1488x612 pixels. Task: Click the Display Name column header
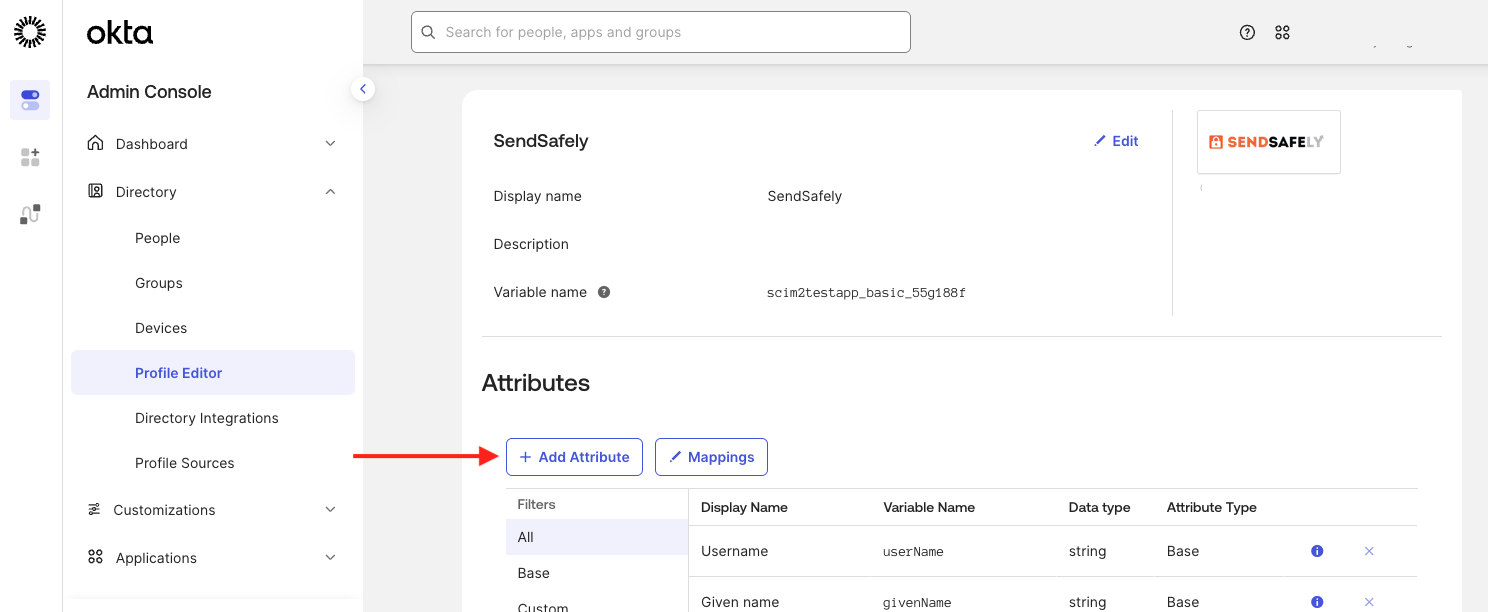[x=744, y=507]
